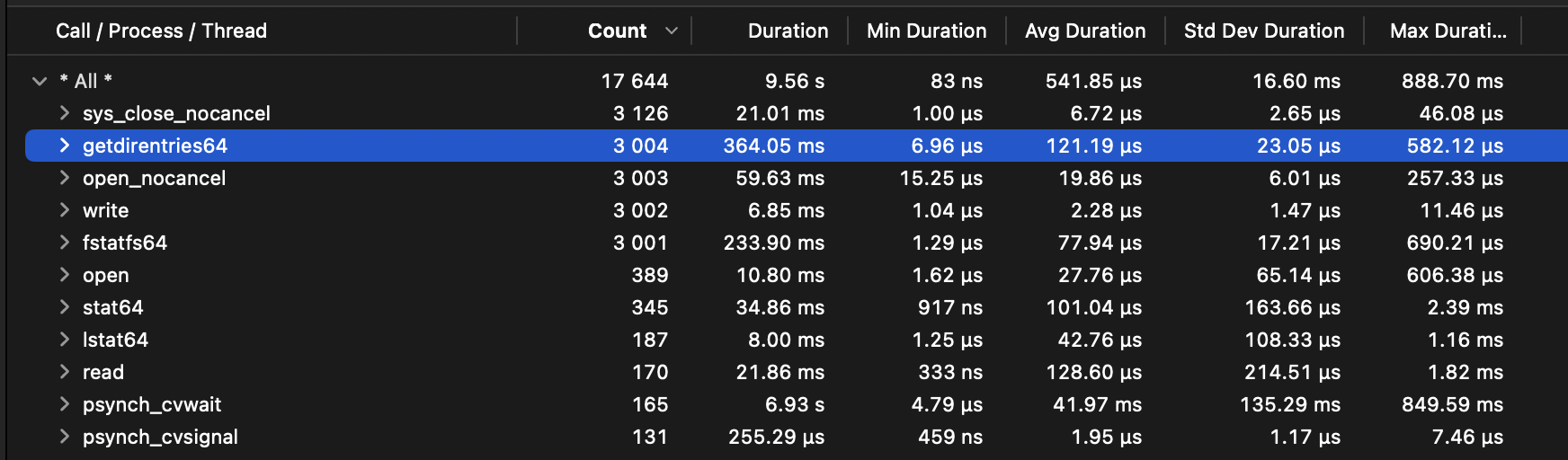Click the Call / Process / Thread header
The height and width of the screenshot is (460, 1568).
click(x=162, y=31)
